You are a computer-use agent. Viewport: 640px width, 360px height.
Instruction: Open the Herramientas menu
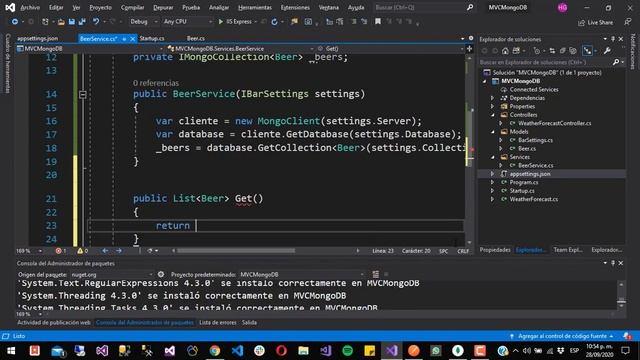255,7
